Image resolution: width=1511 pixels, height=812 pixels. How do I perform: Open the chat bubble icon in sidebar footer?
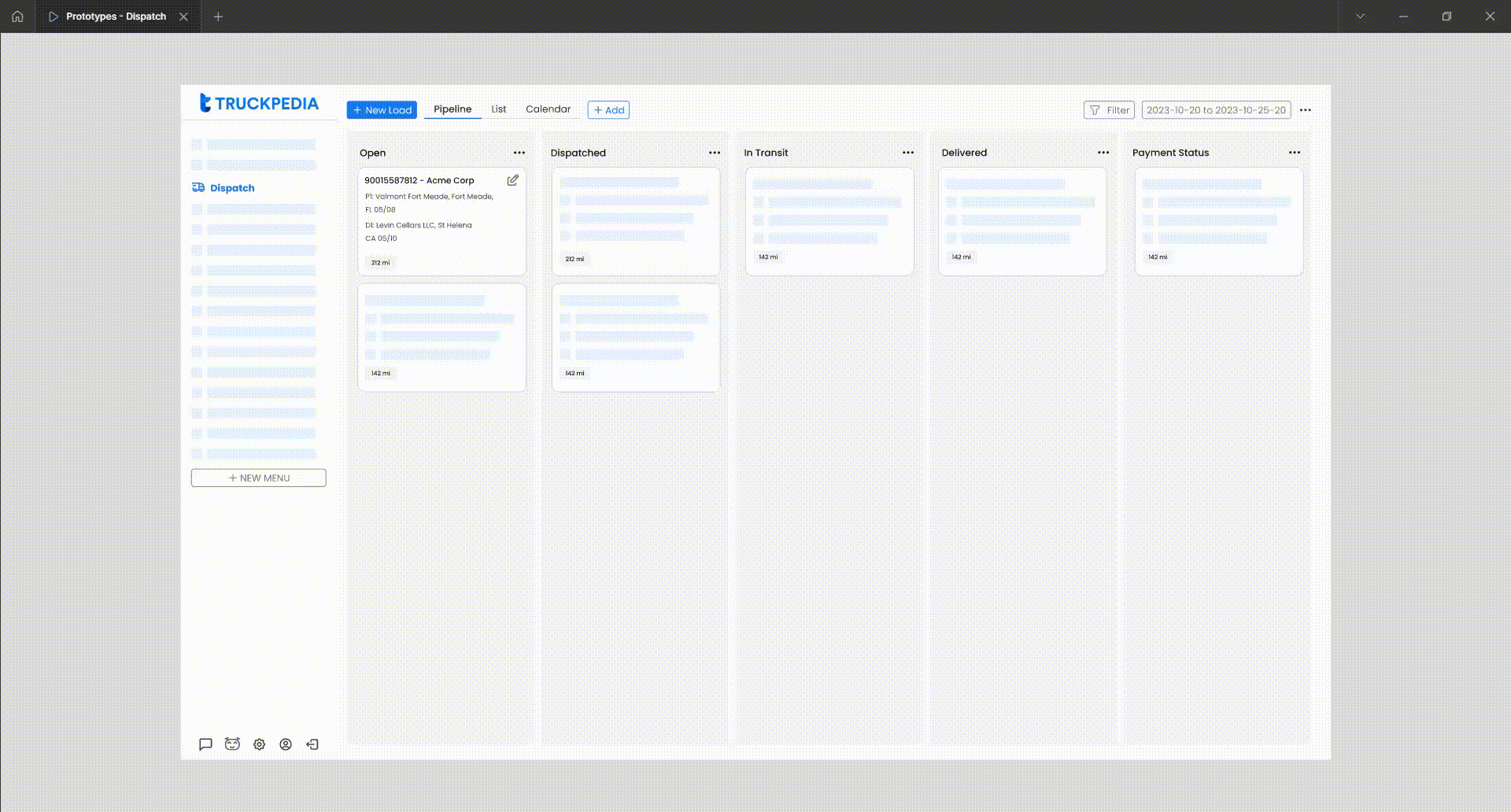pyautogui.click(x=205, y=744)
